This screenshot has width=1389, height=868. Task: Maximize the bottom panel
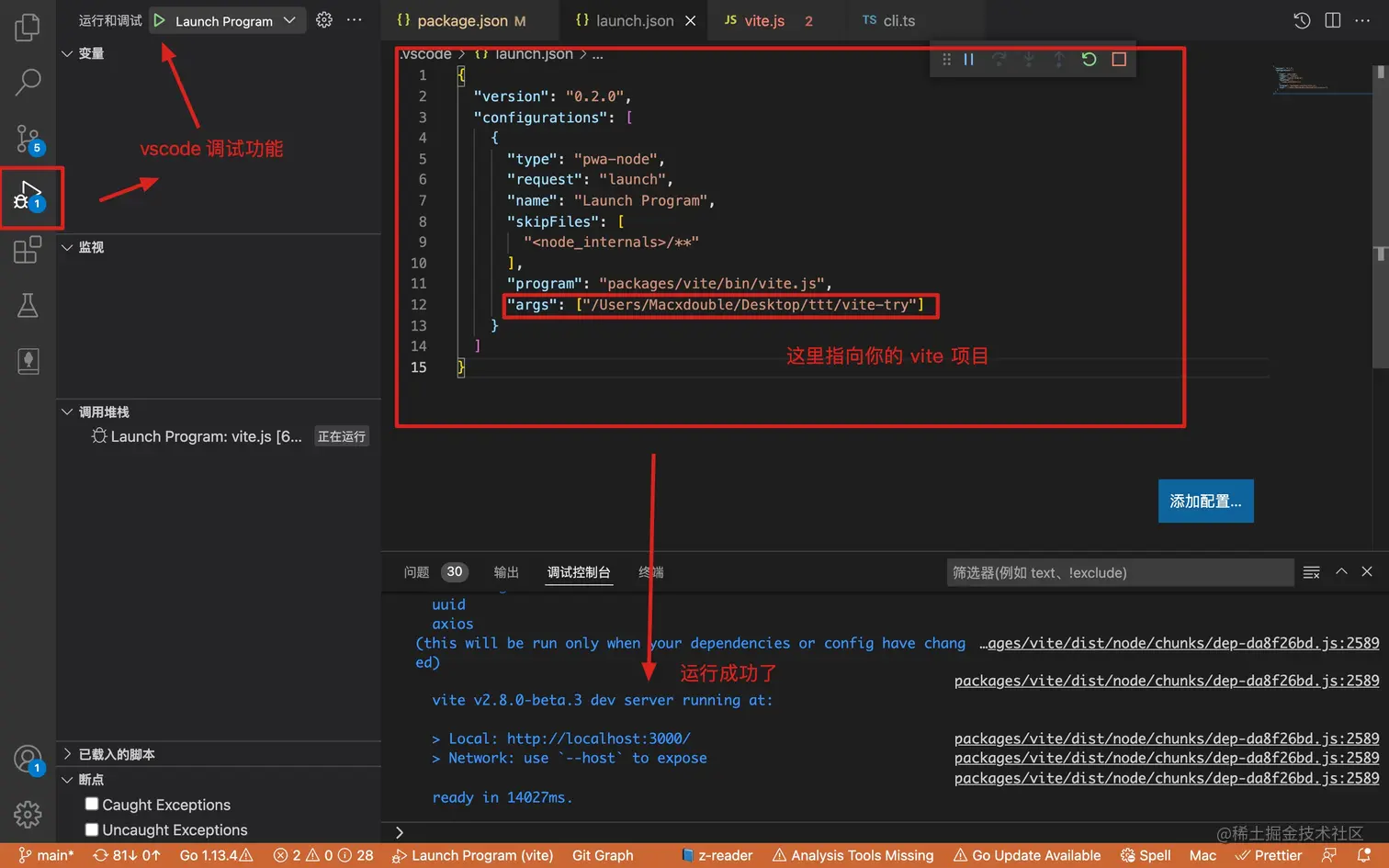pos(1341,571)
